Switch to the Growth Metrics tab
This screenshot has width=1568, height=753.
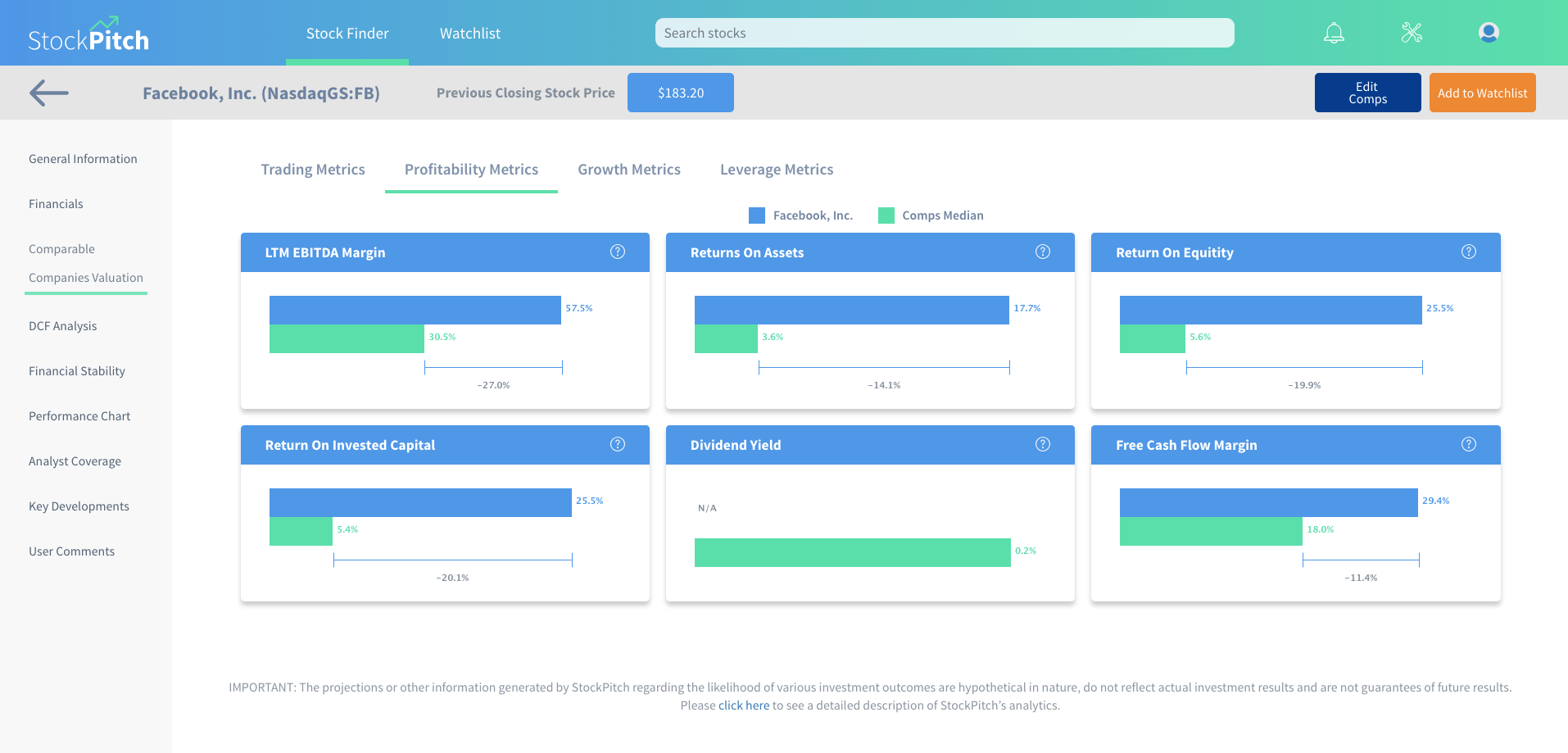(x=629, y=170)
